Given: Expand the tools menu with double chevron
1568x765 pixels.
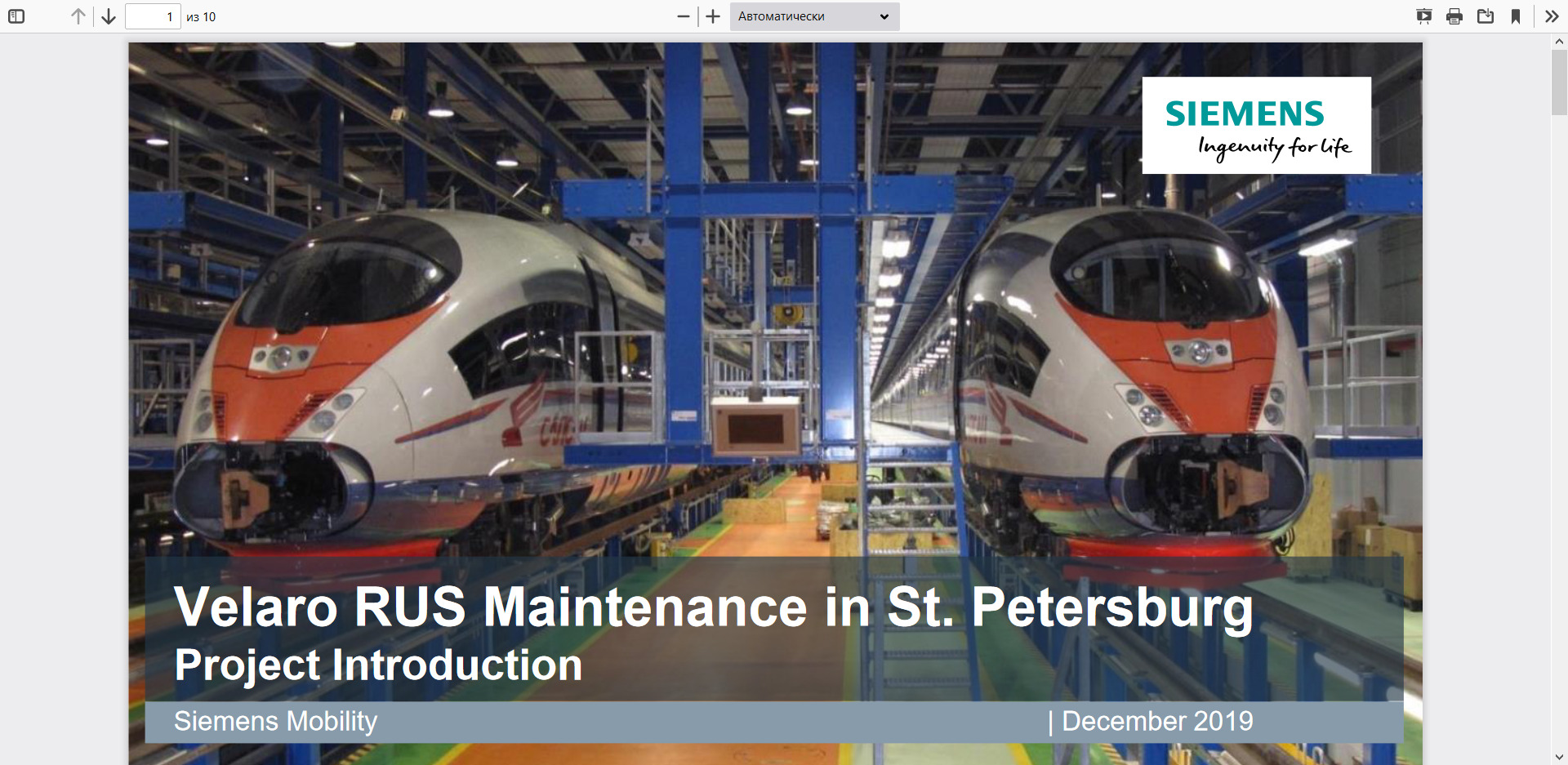Looking at the screenshot, I should click(1552, 16).
